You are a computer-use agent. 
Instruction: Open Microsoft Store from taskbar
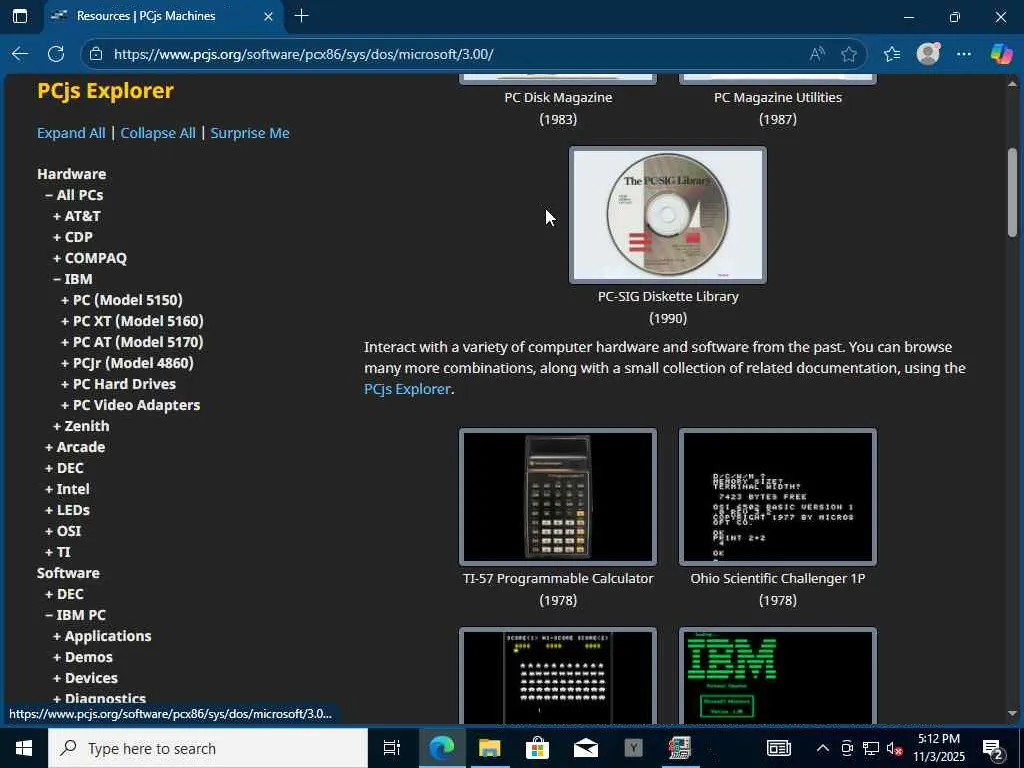(537, 748)
